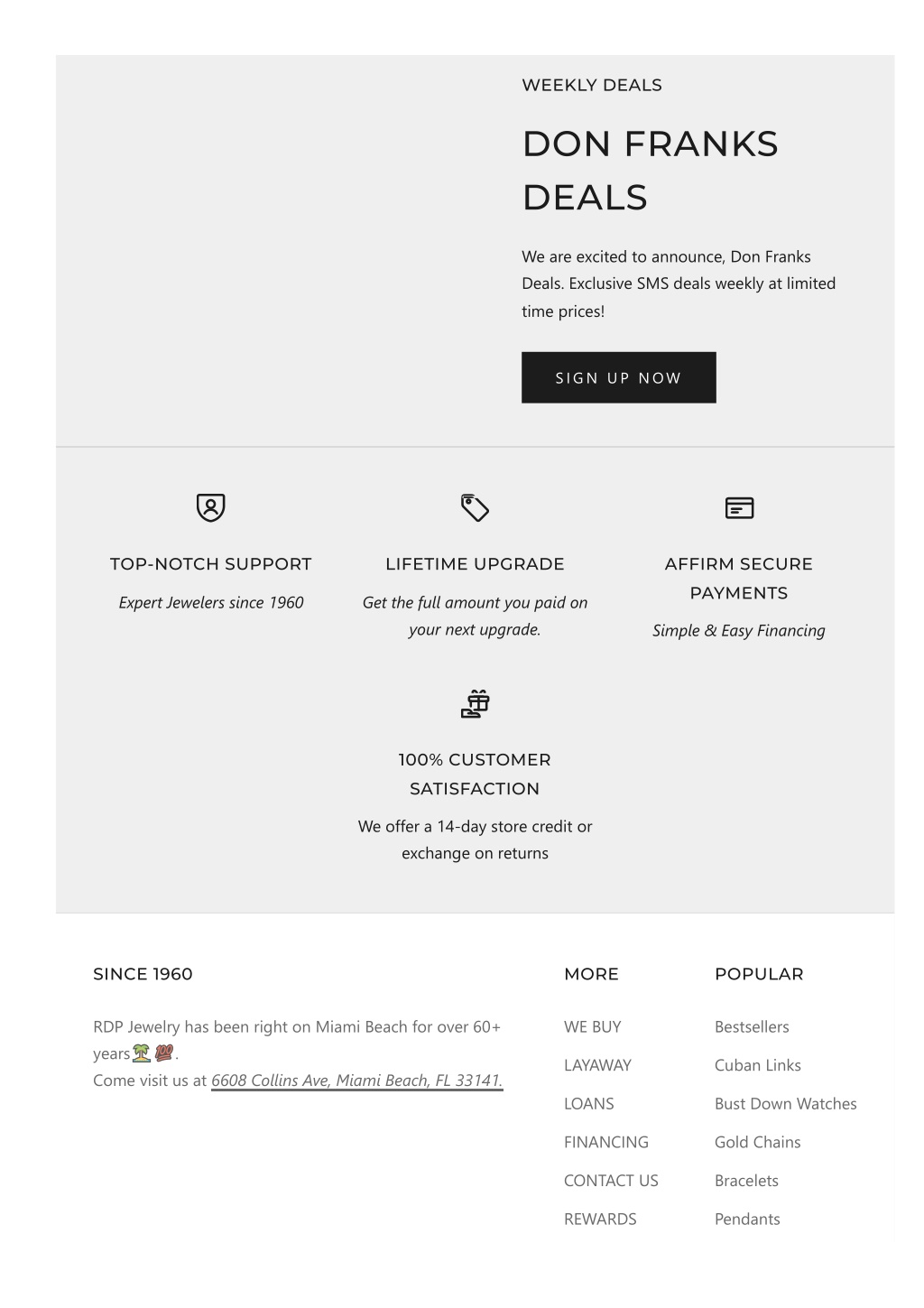924x1308 pixels.
Task: Go to the FINANCING page
Action: pyautogui.click(x=605, y=1142)
